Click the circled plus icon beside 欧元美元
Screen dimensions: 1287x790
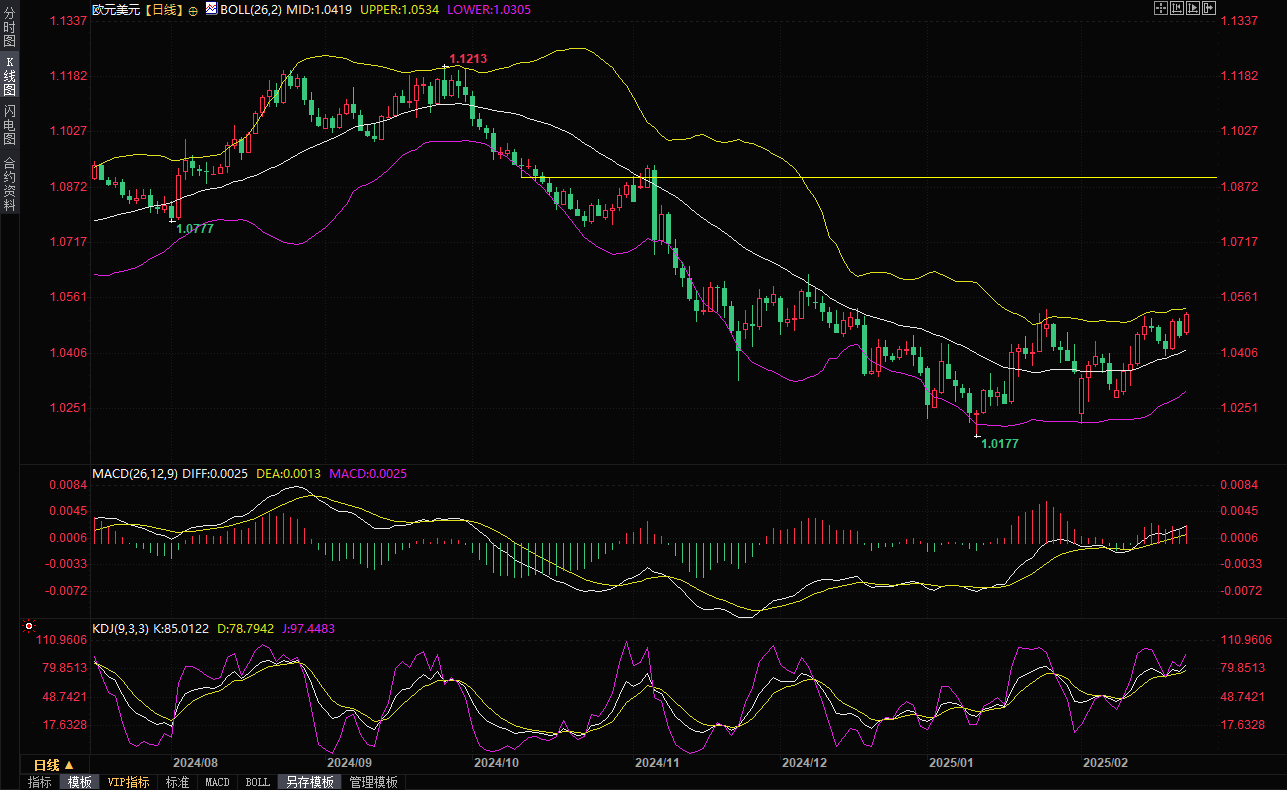click(193, 10)
